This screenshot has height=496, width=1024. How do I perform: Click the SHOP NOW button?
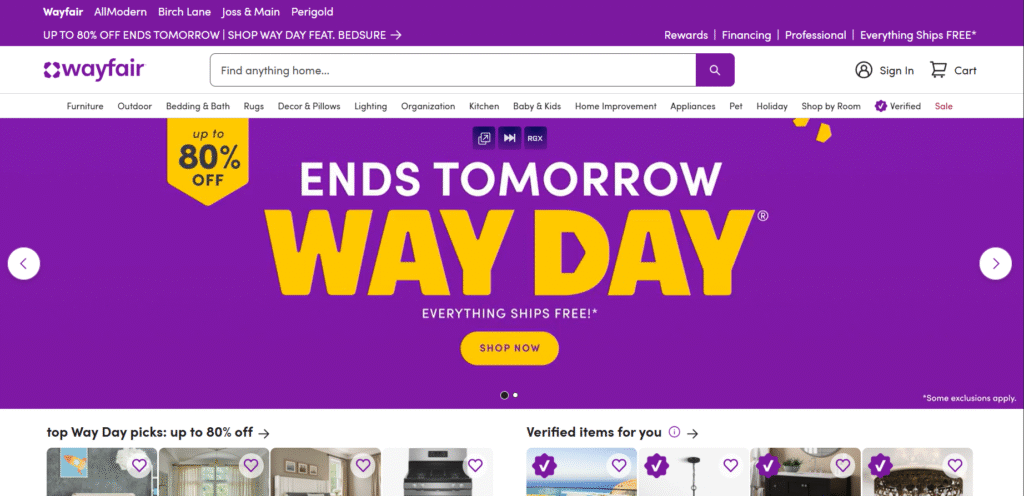coord(509,348)
